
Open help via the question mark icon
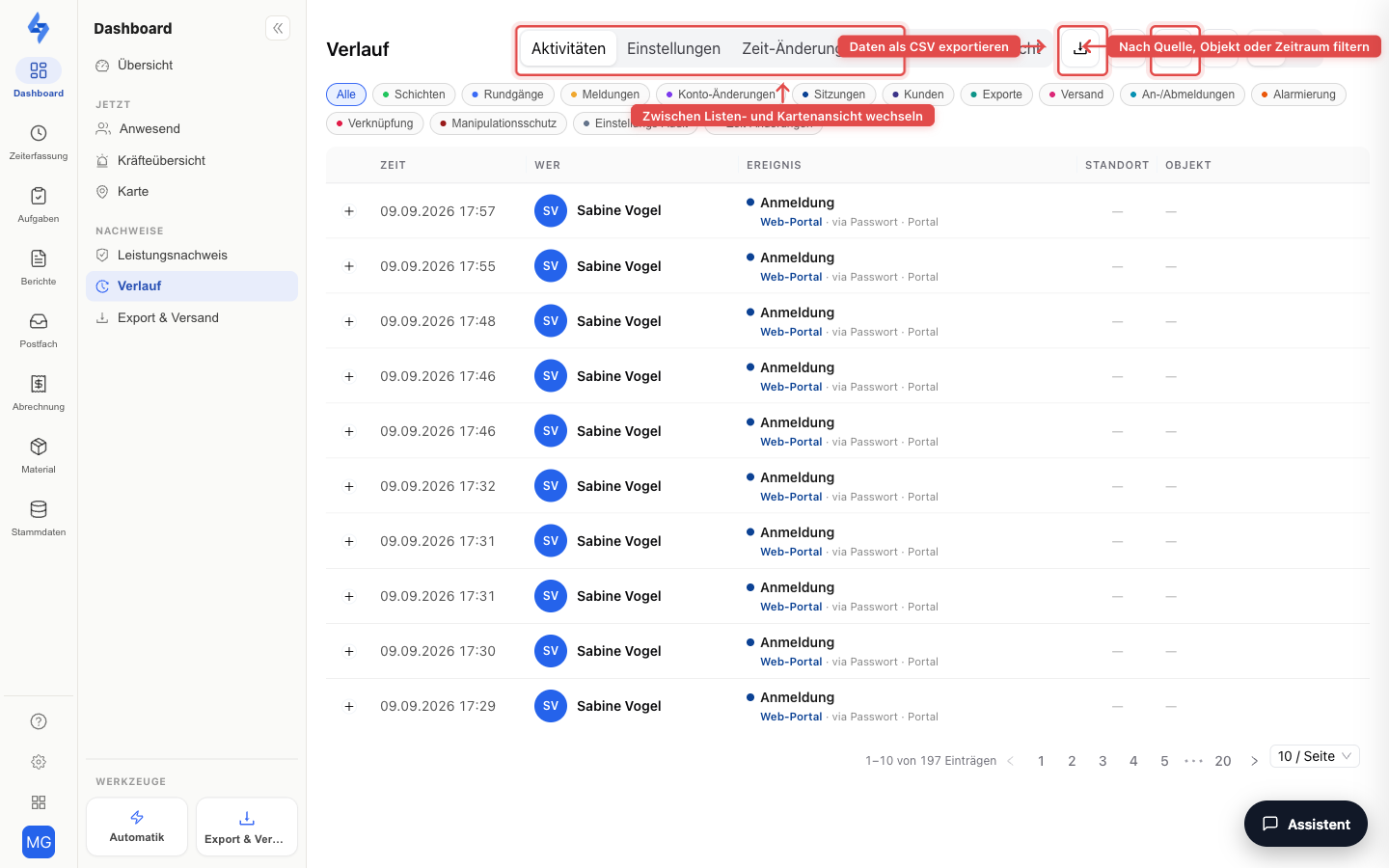[x=39, y=721]
